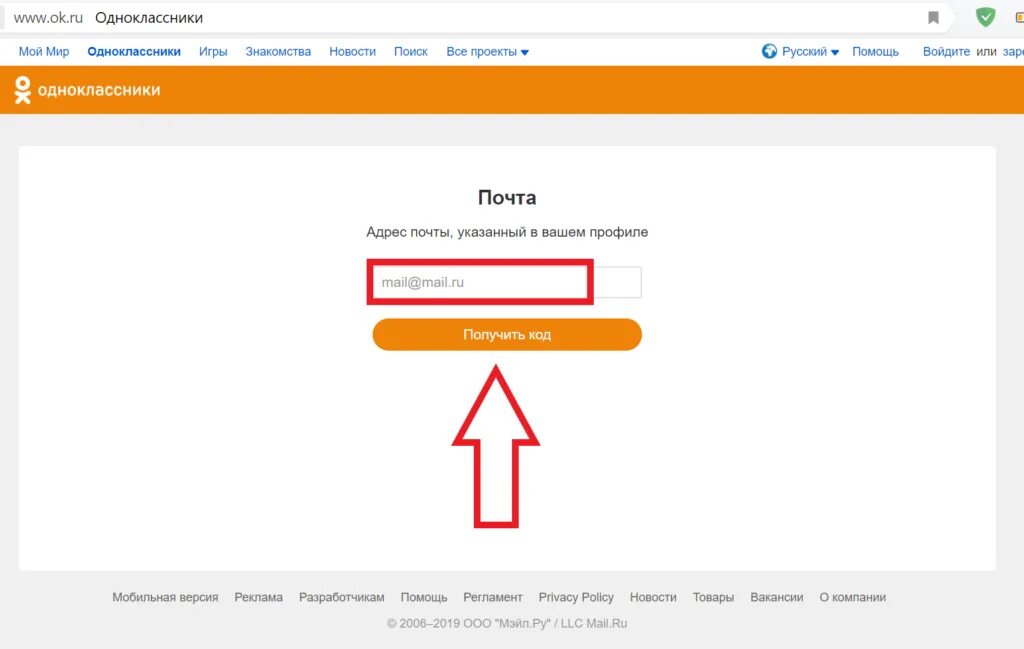
Task: Open Регламент footer link
Action: point(493,597)
